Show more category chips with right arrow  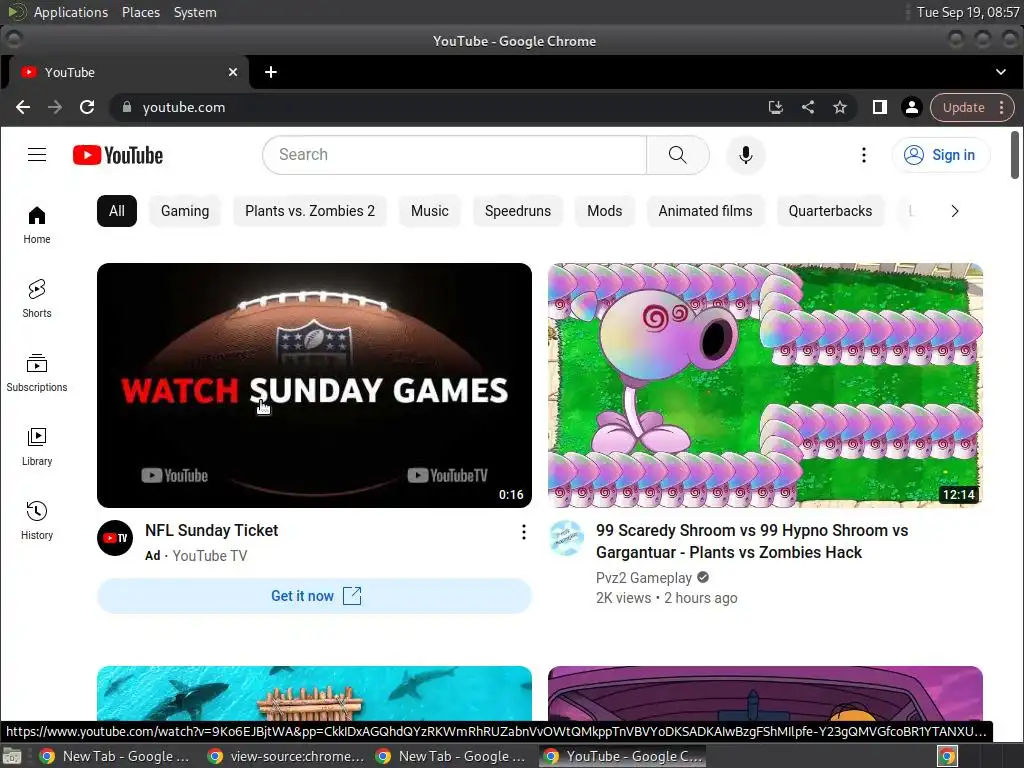click(955, 211)
